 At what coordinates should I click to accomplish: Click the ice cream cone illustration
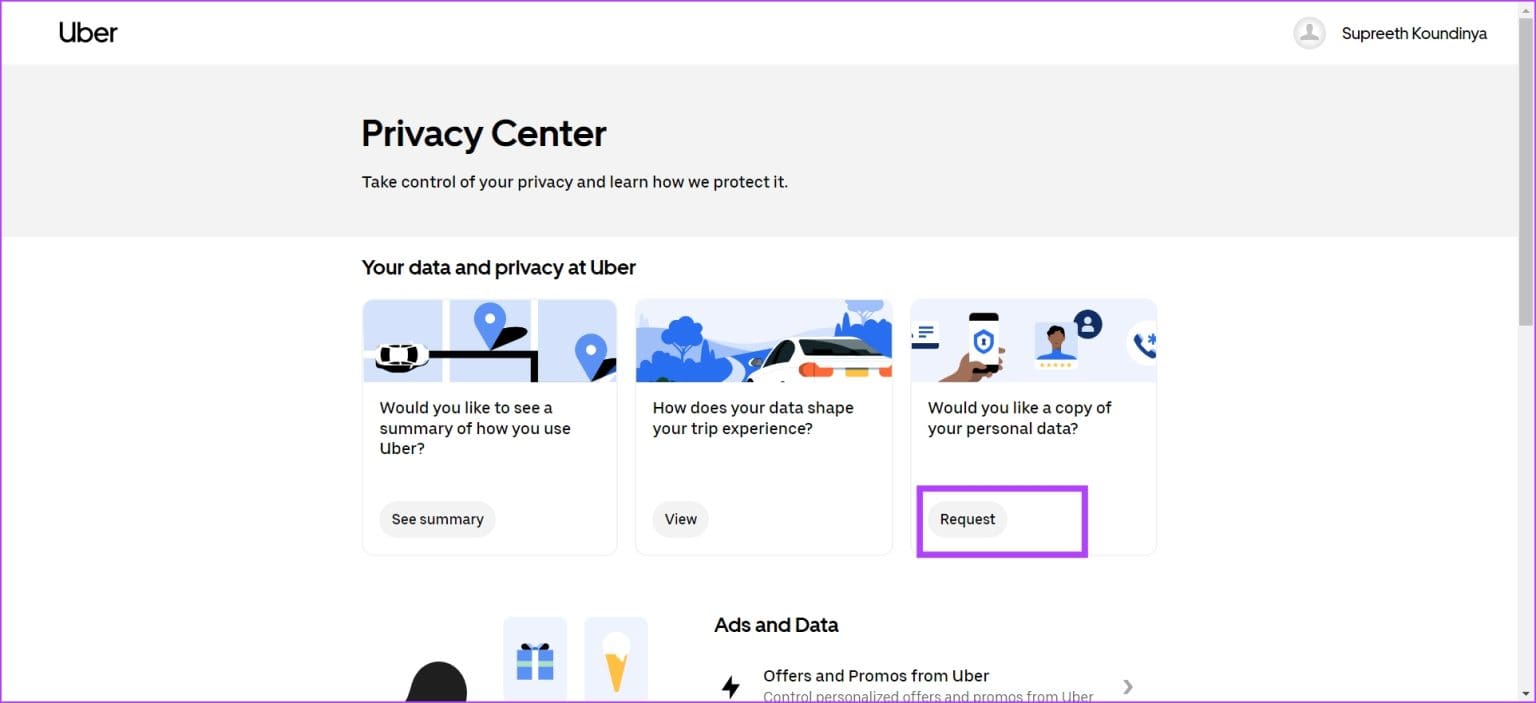(616, 661)
